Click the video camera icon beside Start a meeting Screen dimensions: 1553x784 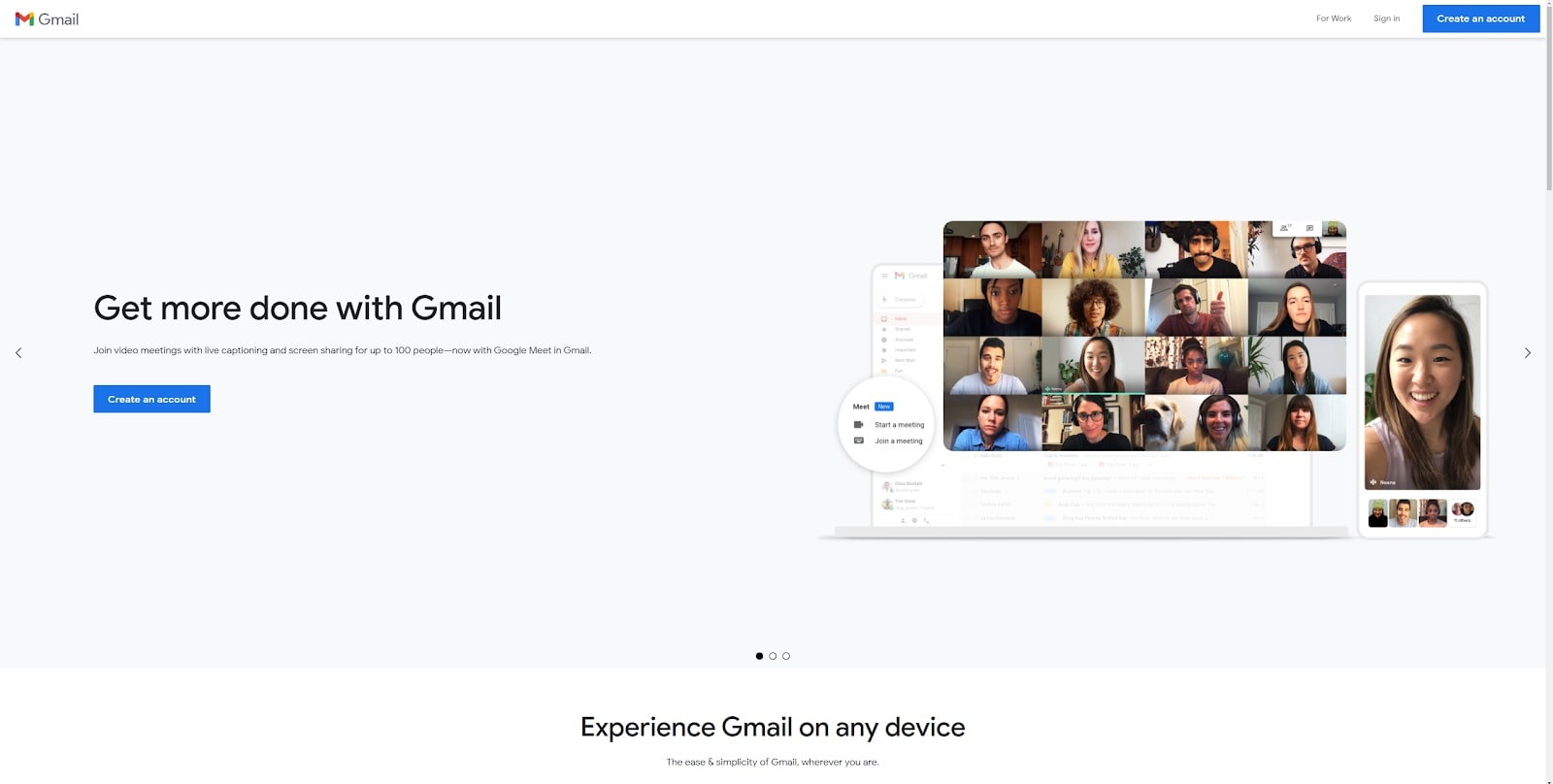coord(858,425)
